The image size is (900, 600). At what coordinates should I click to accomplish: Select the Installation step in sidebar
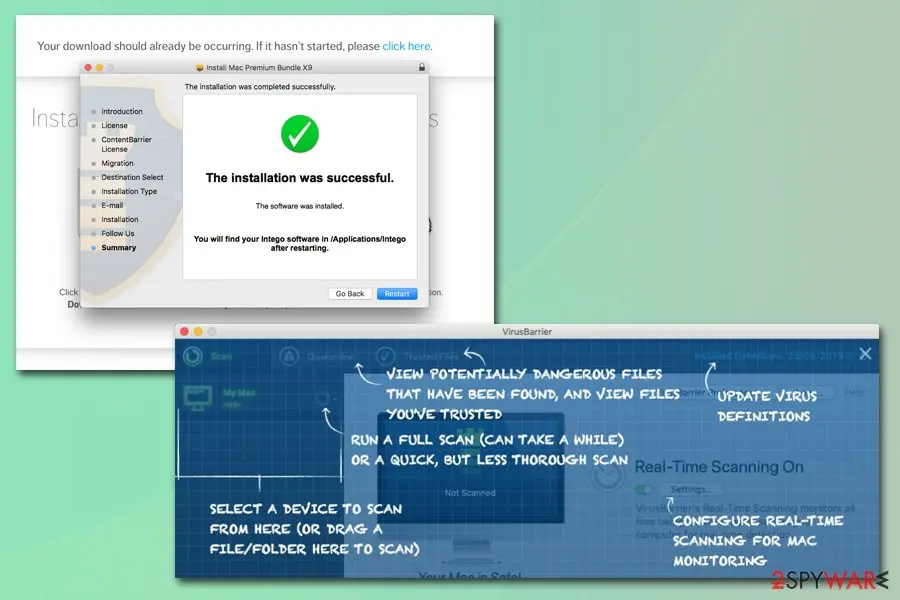tap(119, 219)
